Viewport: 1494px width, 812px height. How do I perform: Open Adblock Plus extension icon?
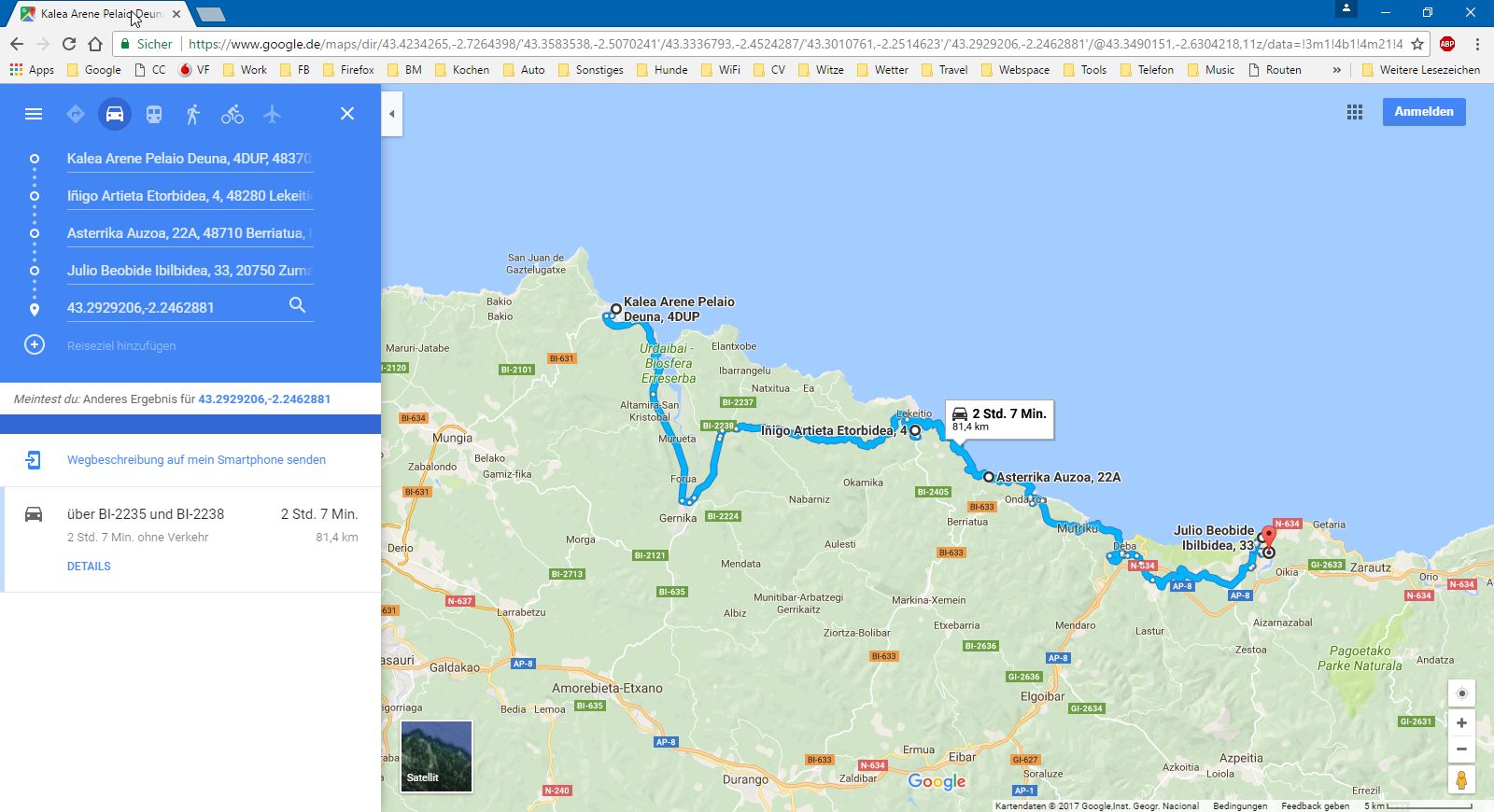[1447, 44]
